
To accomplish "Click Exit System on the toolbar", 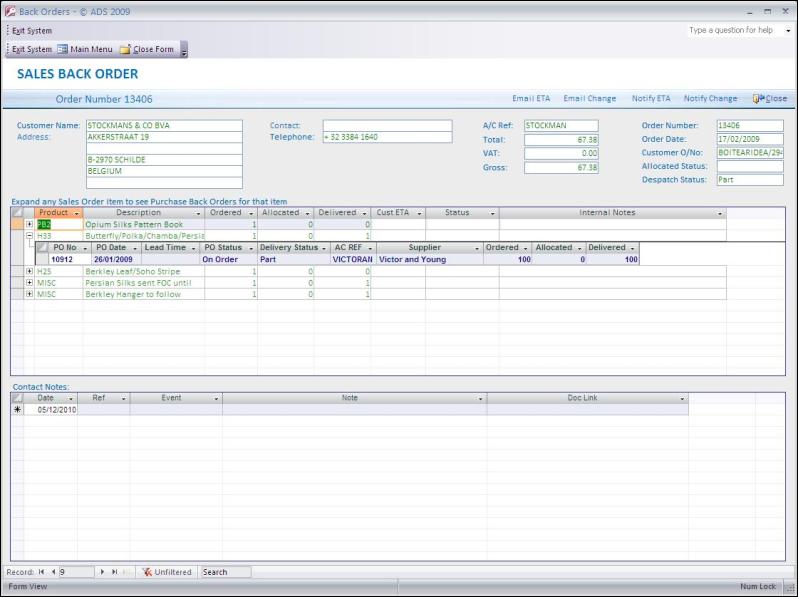I will pyautogui.click(x=32, y=49).
